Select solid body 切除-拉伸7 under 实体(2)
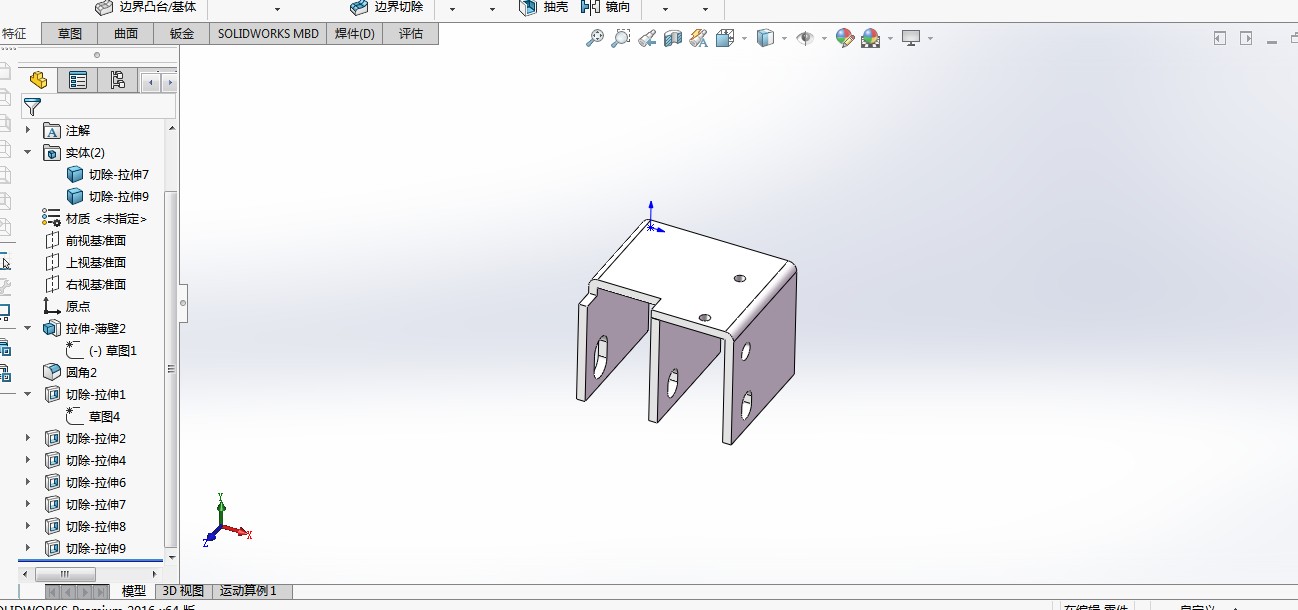This screenshot has width=1298, height=610. coord(108,174)
